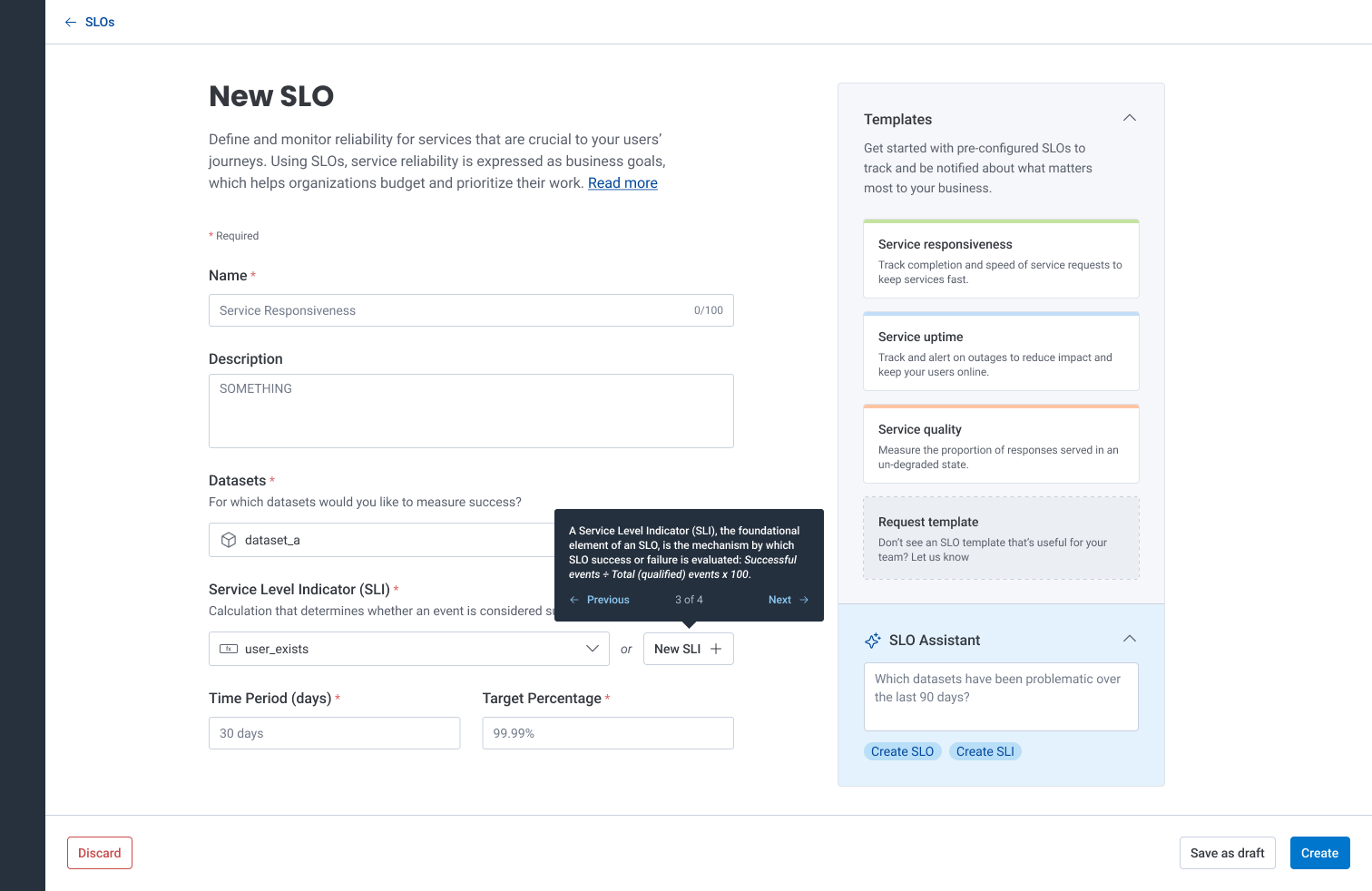Click the left arrow beside Previous in the tooltip
Screen dimensions: 1372x891
pyautogui.click(x=574, y=600)
